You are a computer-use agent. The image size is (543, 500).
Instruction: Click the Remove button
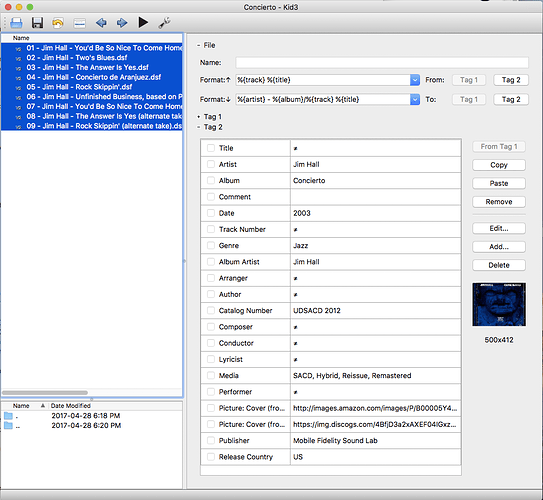(499, 202)
